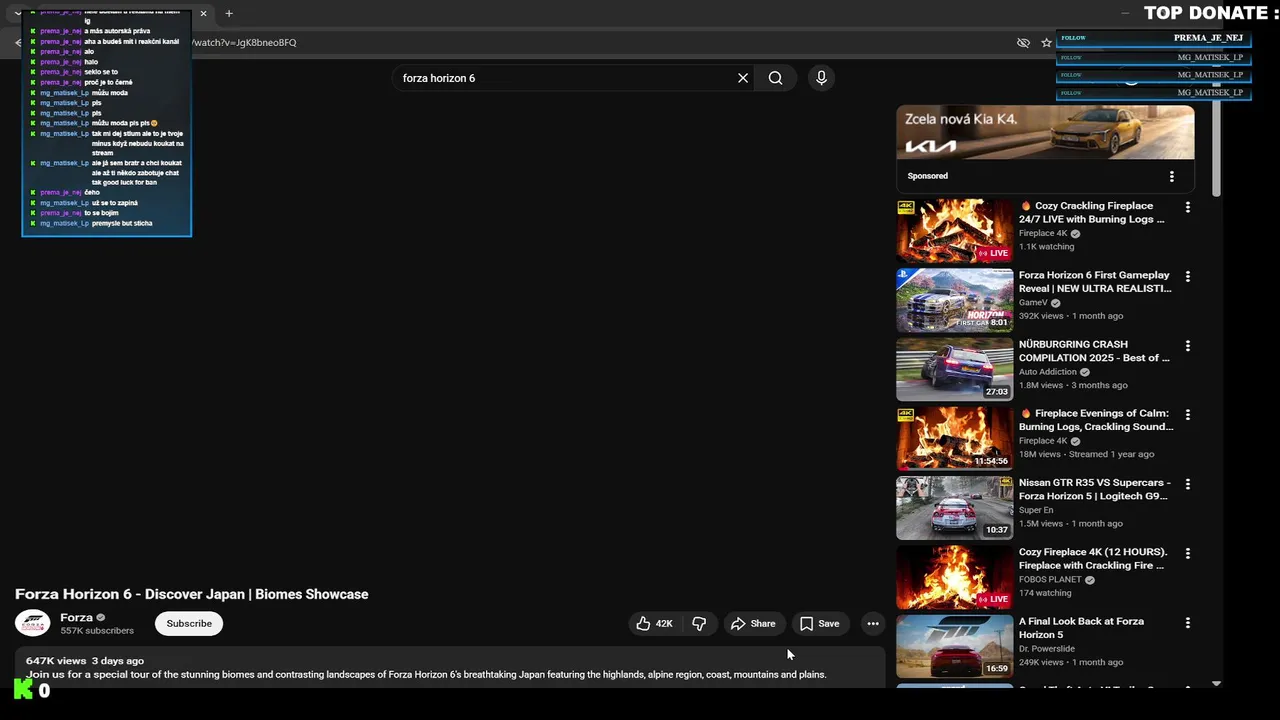Click the Share button

tap(753, 624)
